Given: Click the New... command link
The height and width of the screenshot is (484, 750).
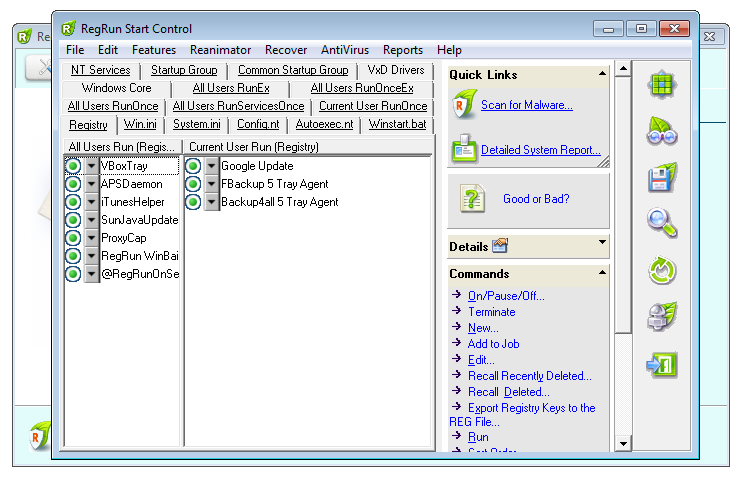Looking at the screenshot, I should tap(483, 328).
